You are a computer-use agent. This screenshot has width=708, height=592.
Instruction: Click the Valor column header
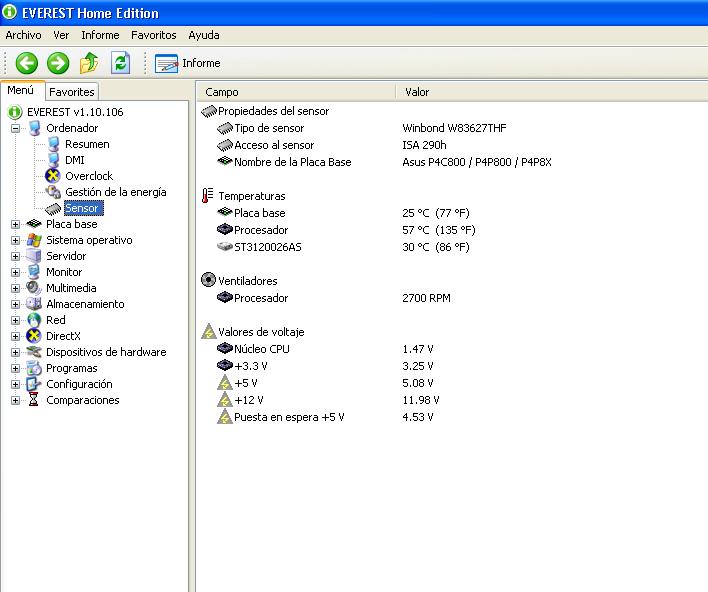pos(417,92)
